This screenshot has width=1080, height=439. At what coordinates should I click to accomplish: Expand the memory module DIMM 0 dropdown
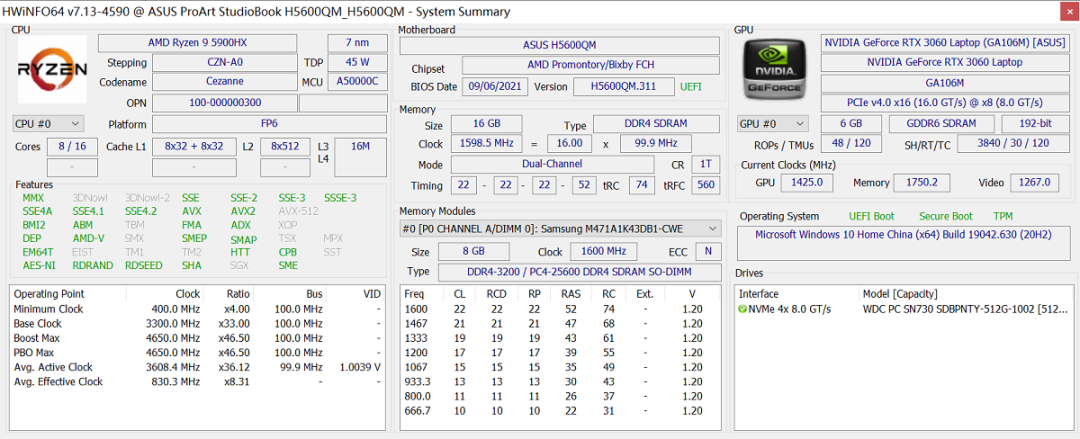(x=560, y=228)
